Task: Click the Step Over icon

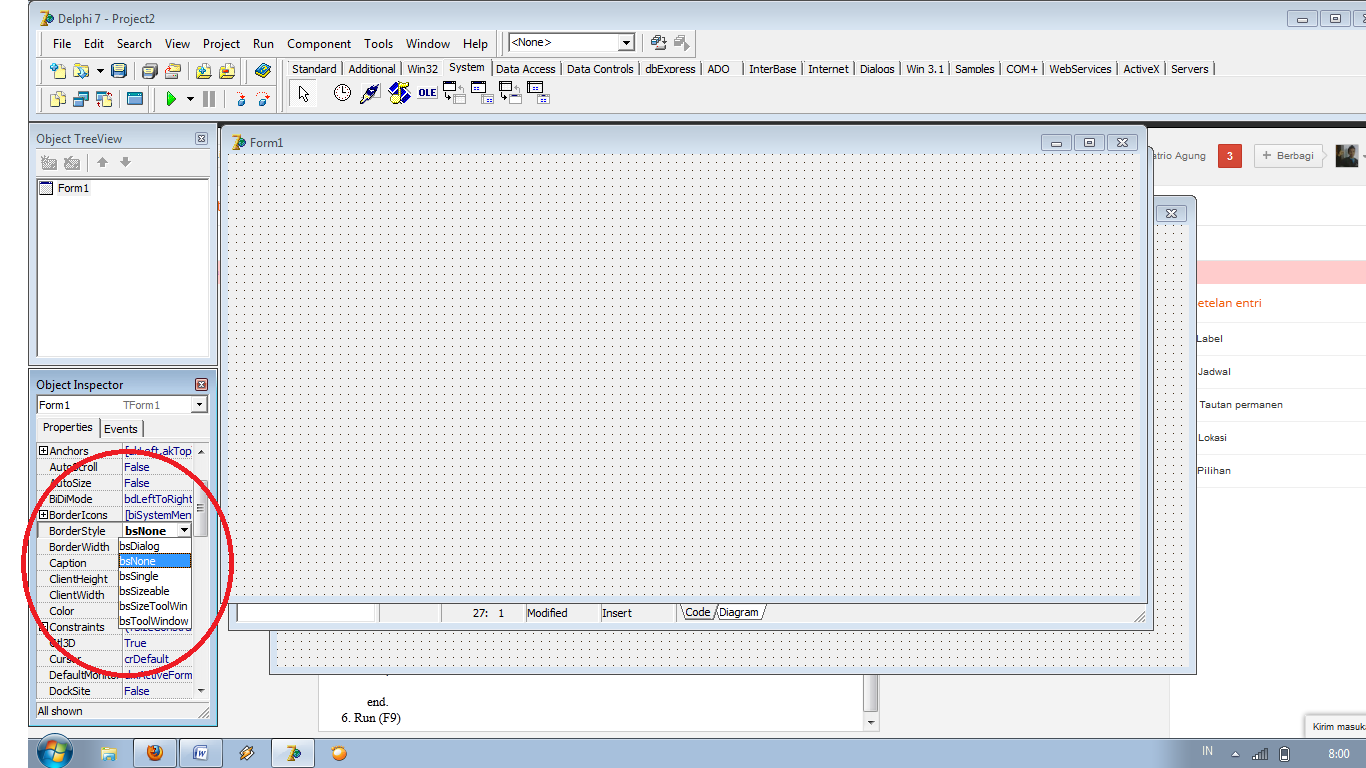Action: click(263, 99)
